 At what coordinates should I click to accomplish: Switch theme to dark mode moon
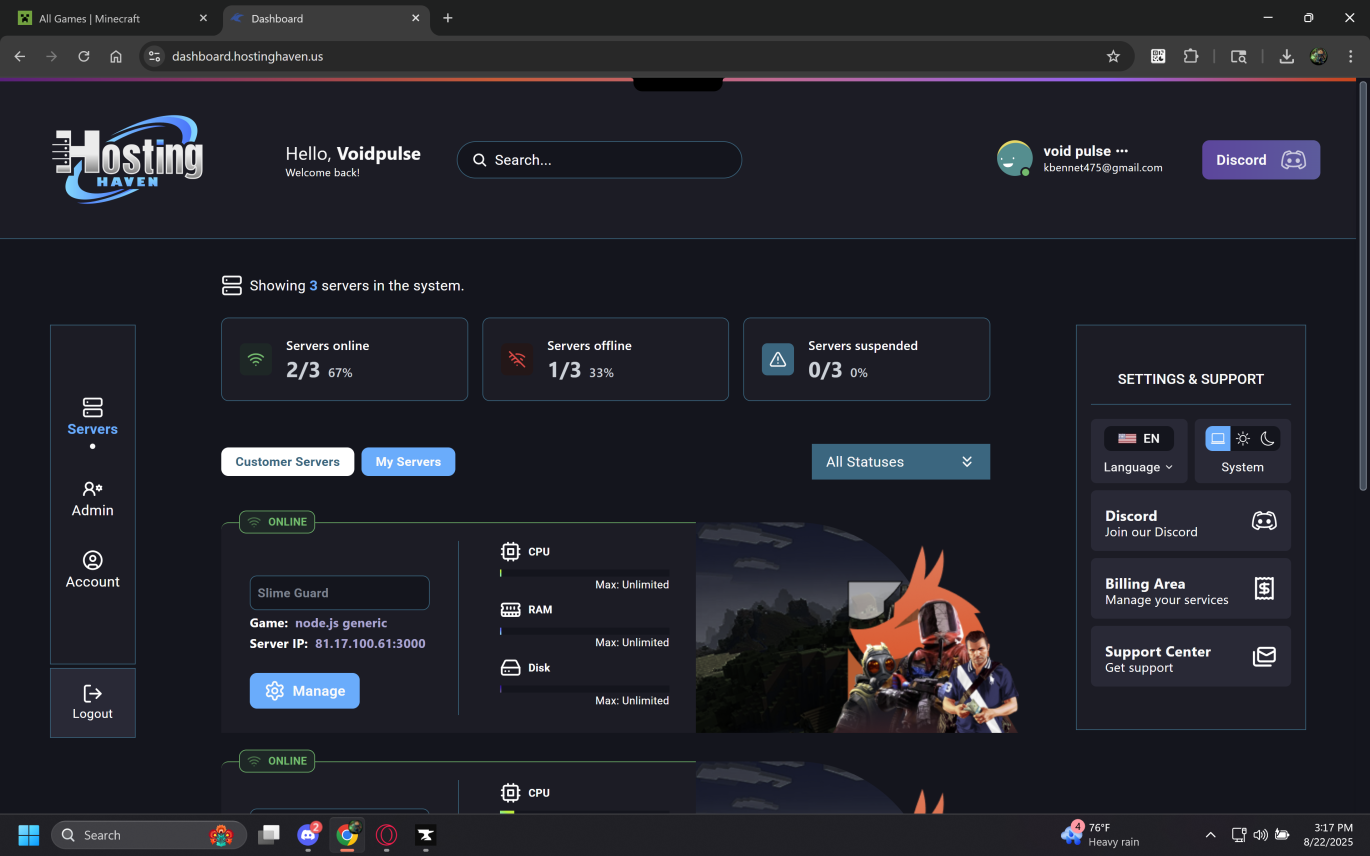[1267, 438]
